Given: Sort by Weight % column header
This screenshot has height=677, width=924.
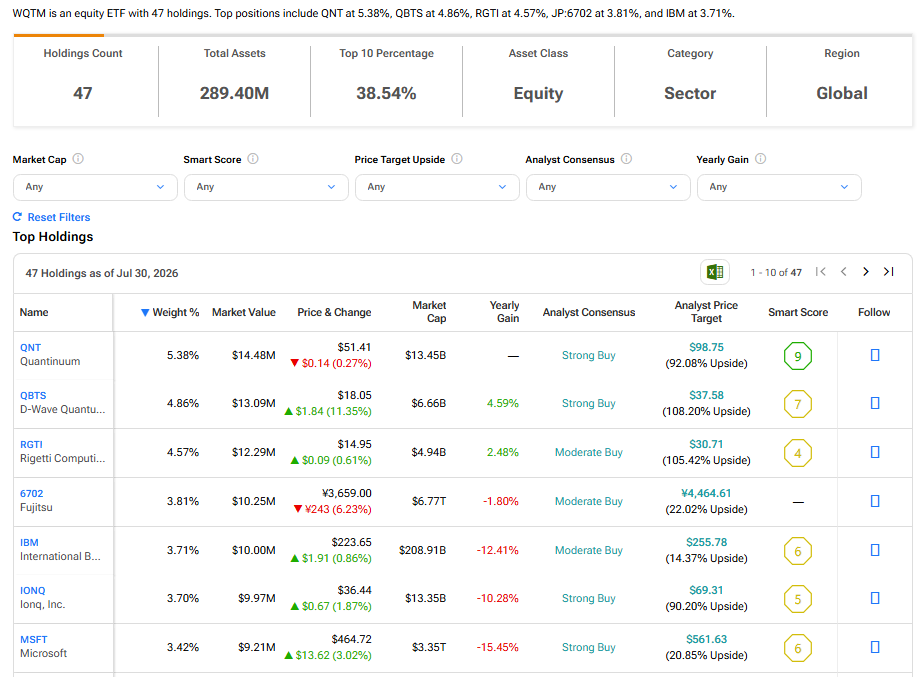Looking at the screenshot, I should pos(170,312).
